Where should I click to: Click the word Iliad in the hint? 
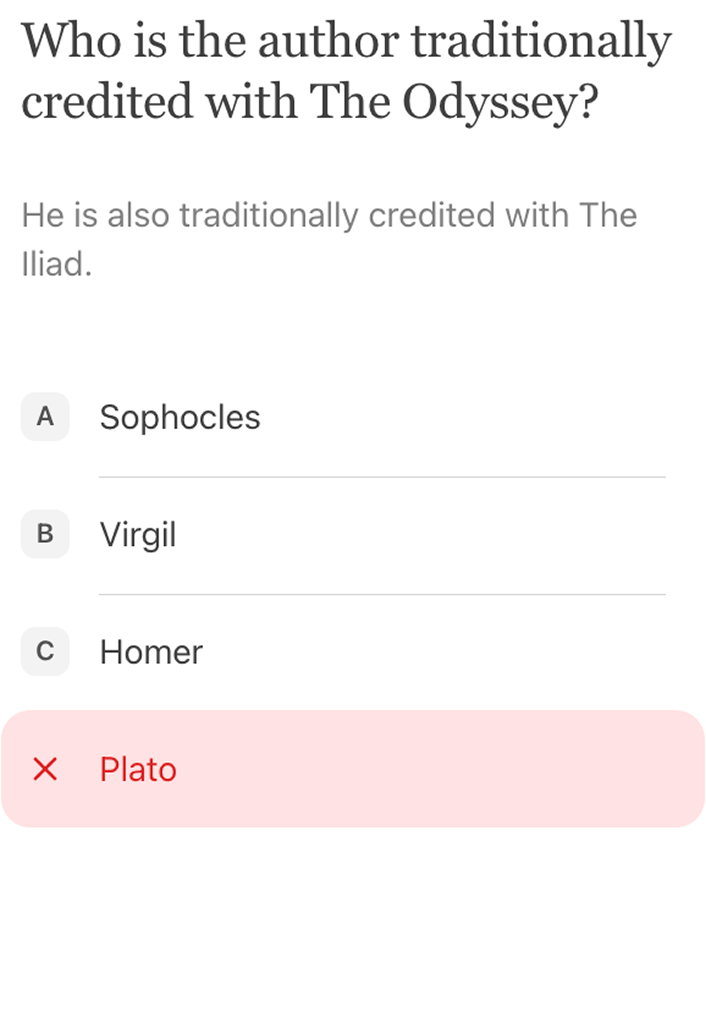click(54, 264)
